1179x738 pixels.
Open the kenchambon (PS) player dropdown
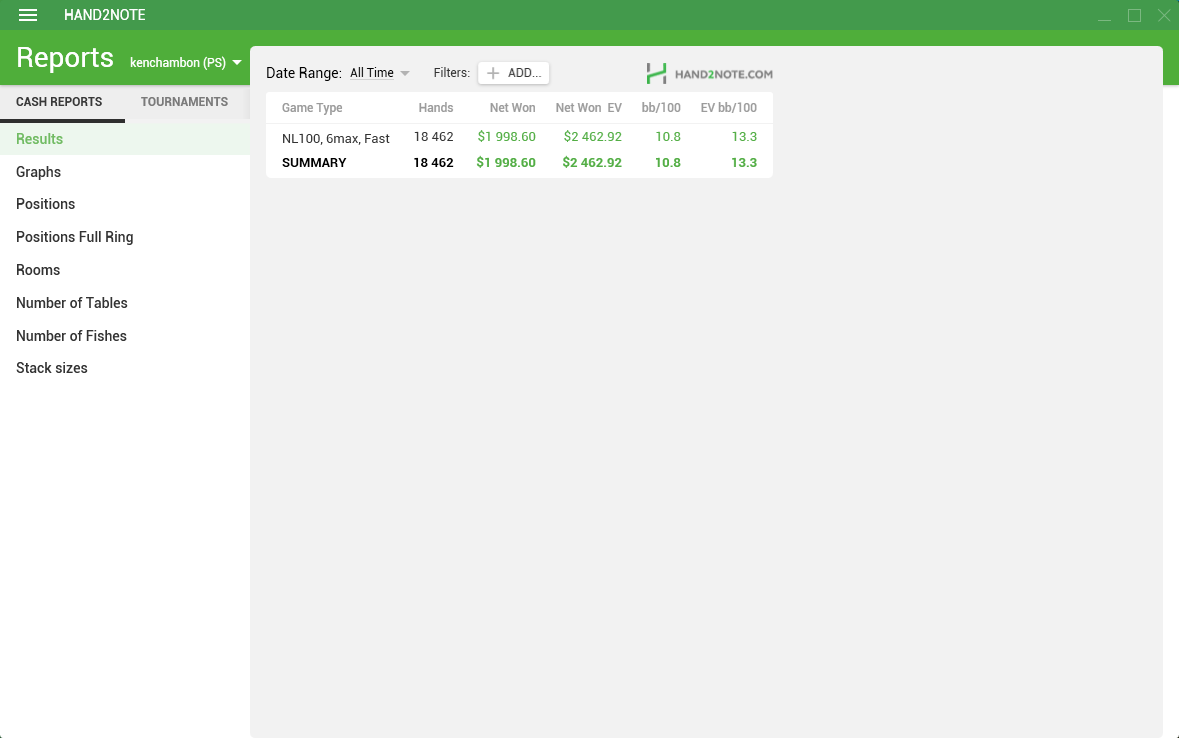[x=185, y=62]
